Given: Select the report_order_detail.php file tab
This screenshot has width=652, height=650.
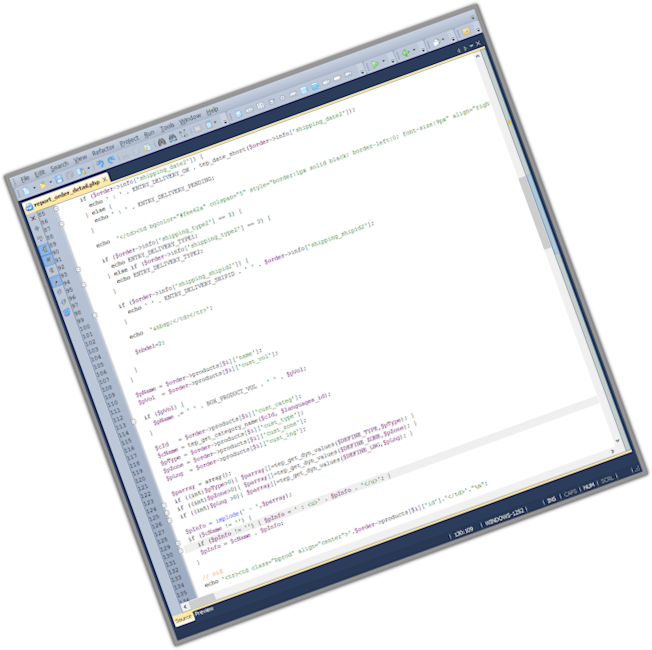Looking at the screenshot, I should [67, 193].
